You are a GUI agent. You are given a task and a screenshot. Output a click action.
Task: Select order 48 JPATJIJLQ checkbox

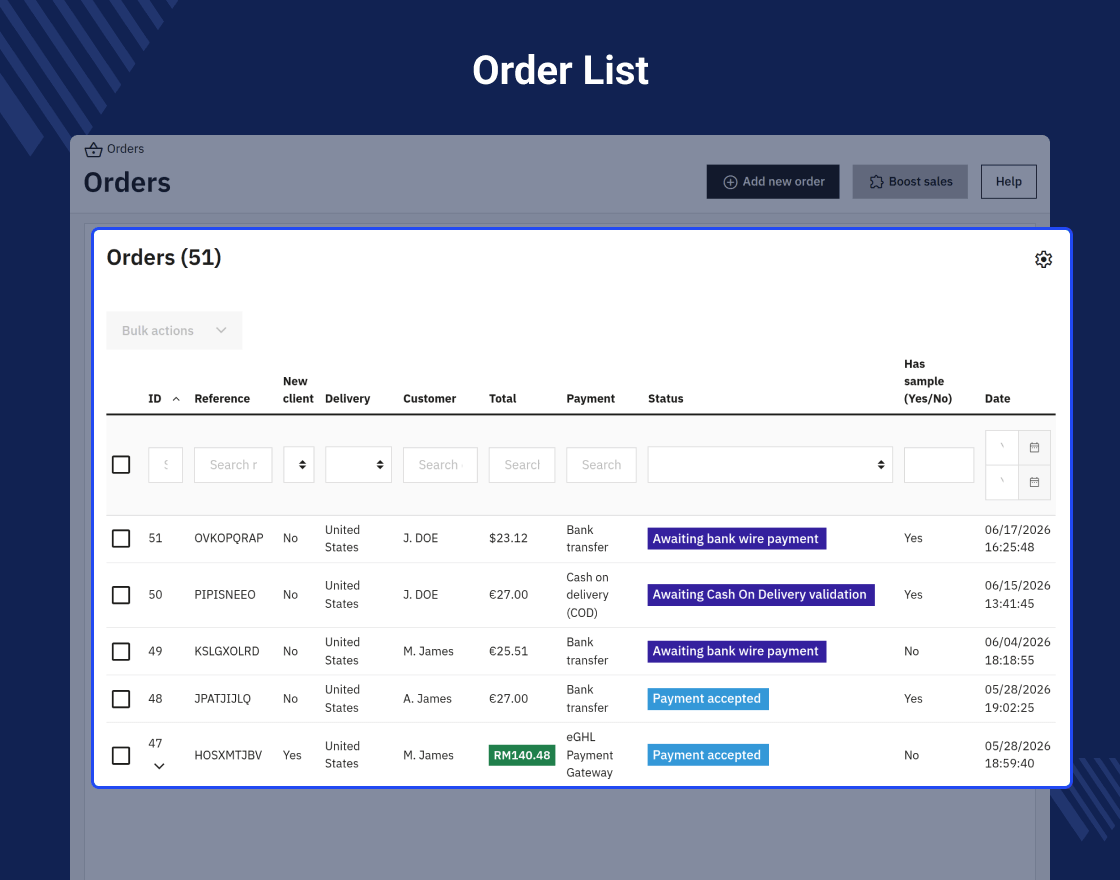(x=121, y=699)
